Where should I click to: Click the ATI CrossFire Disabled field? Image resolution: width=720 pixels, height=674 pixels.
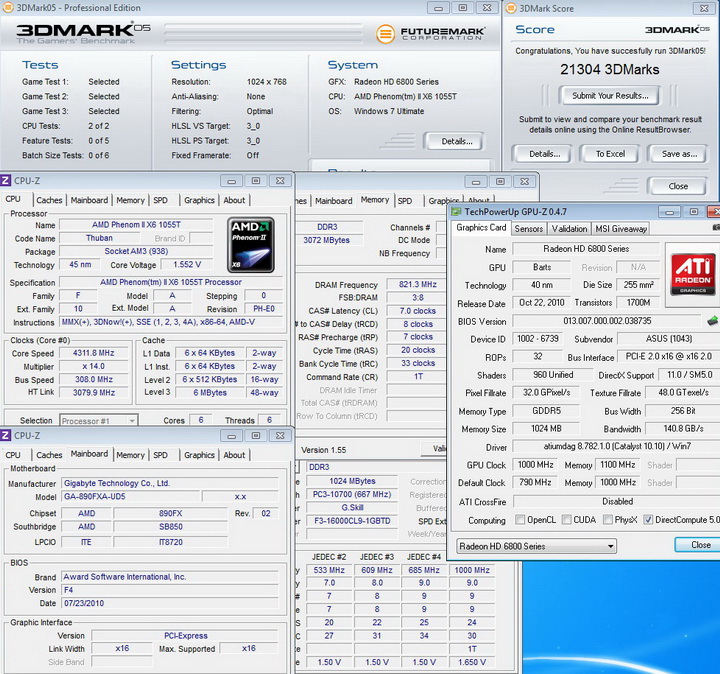tap(617, 501)
